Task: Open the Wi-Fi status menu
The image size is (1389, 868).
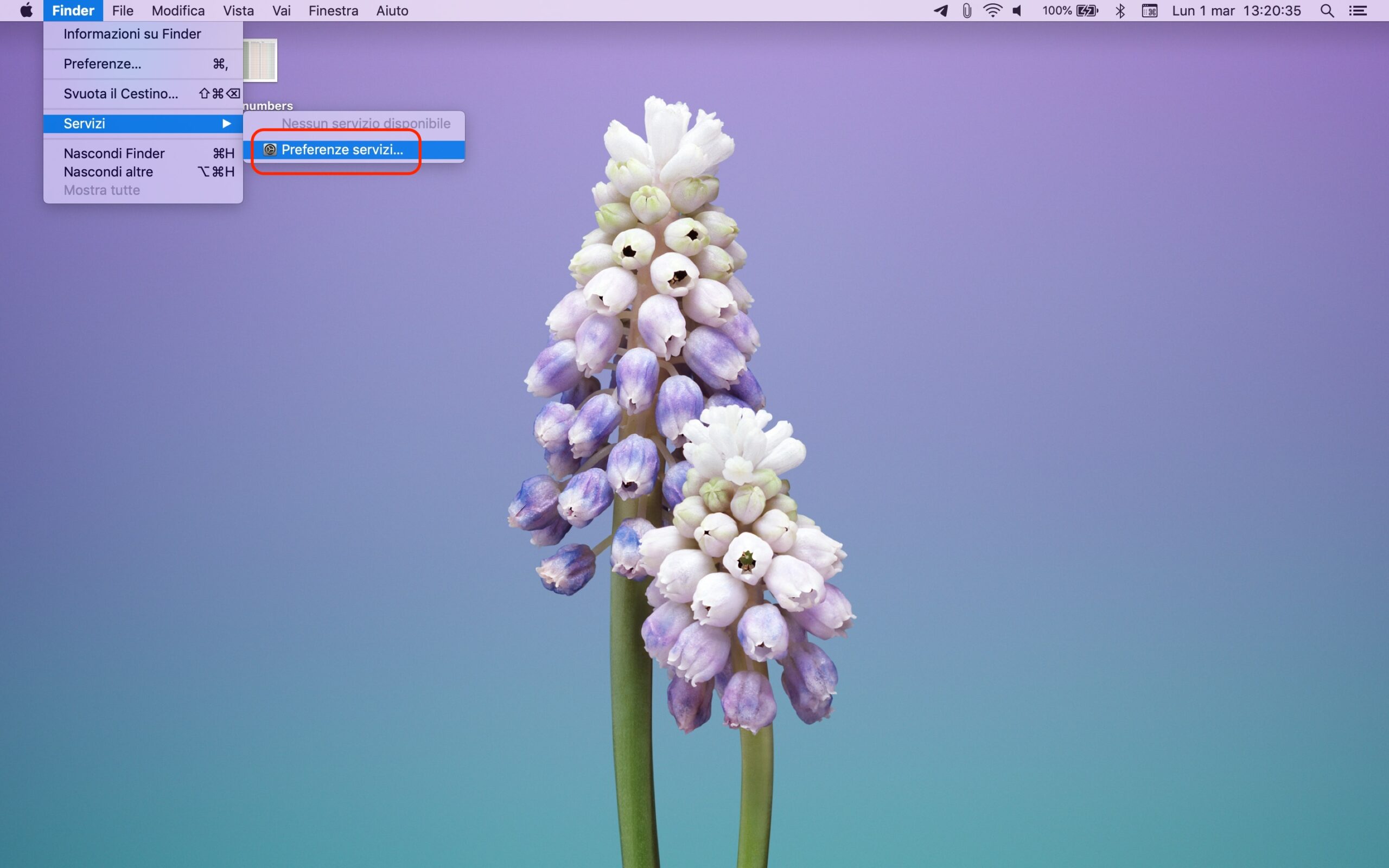Action: pos(992,10)
